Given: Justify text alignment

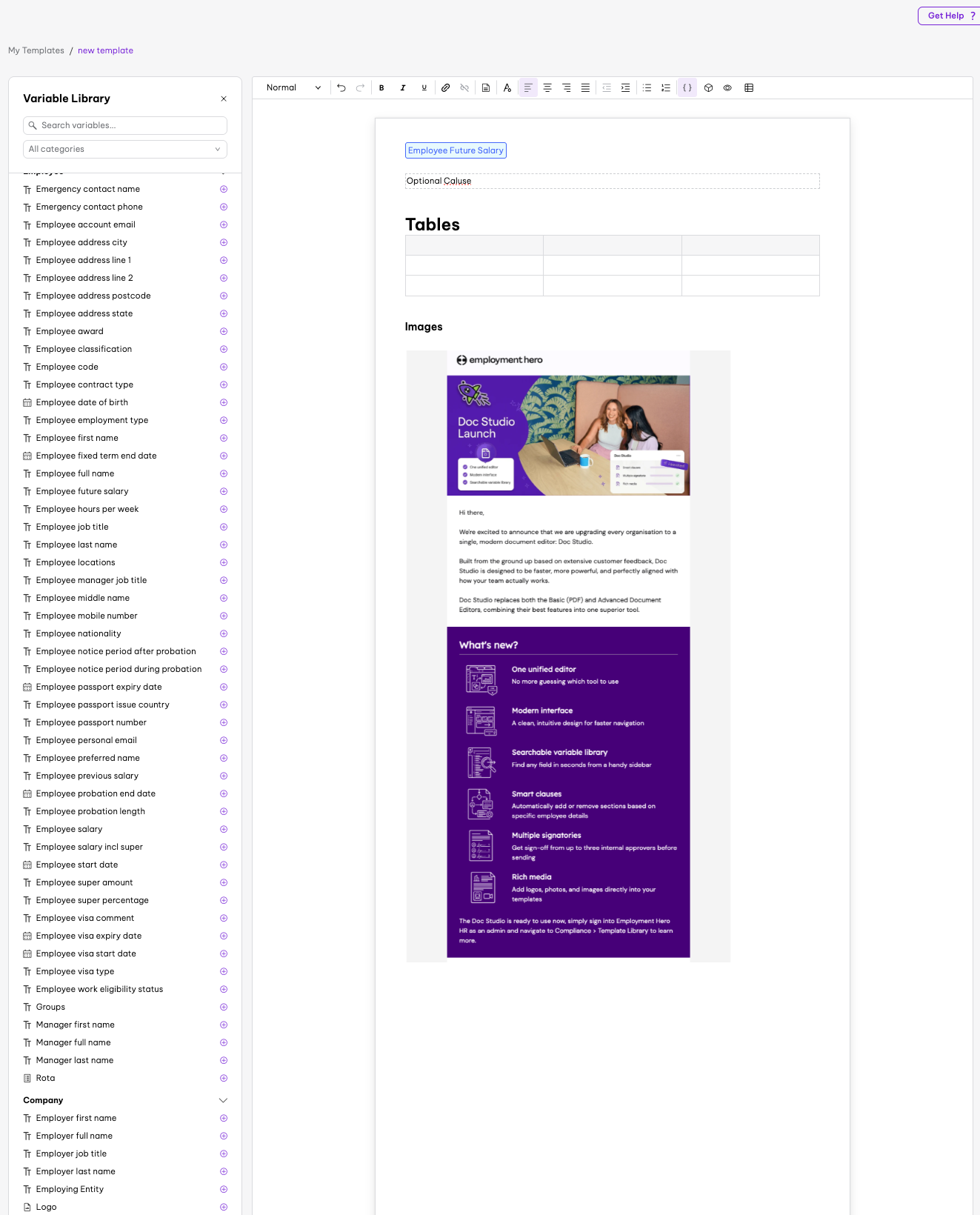Looking at the screenshot, I should (x=585, y=87).
